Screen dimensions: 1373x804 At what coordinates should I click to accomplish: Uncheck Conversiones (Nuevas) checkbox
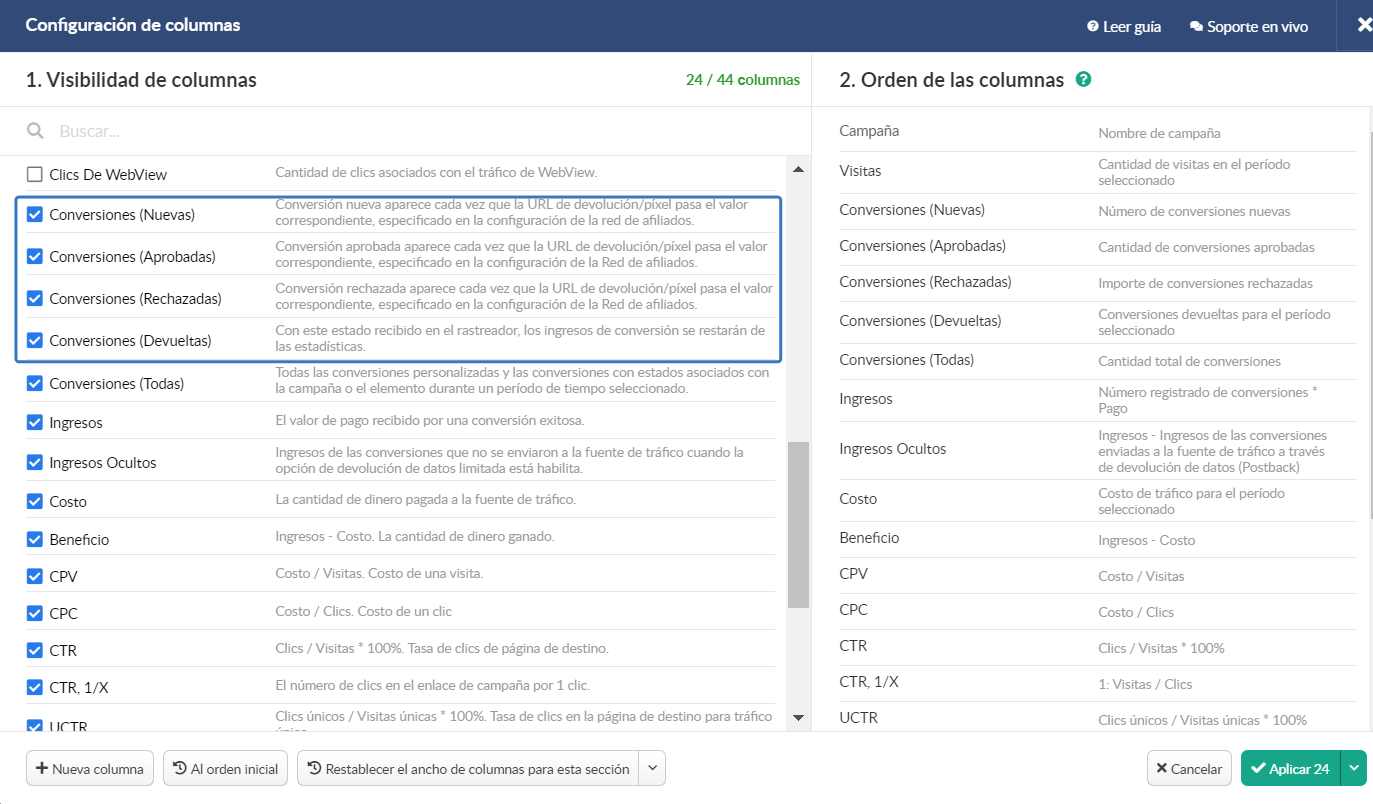[35, 214]
